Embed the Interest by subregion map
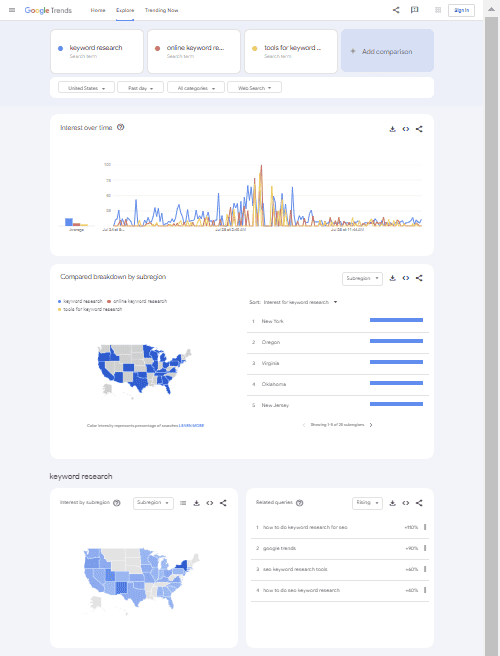 tap(210, 503)
